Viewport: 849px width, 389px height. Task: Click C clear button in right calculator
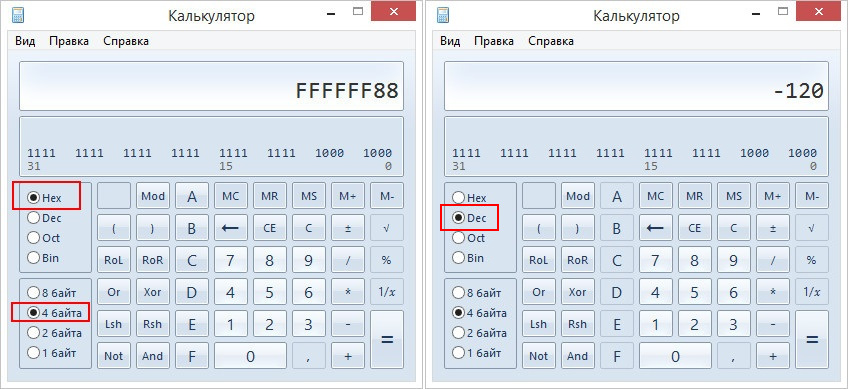coord(734,228)
